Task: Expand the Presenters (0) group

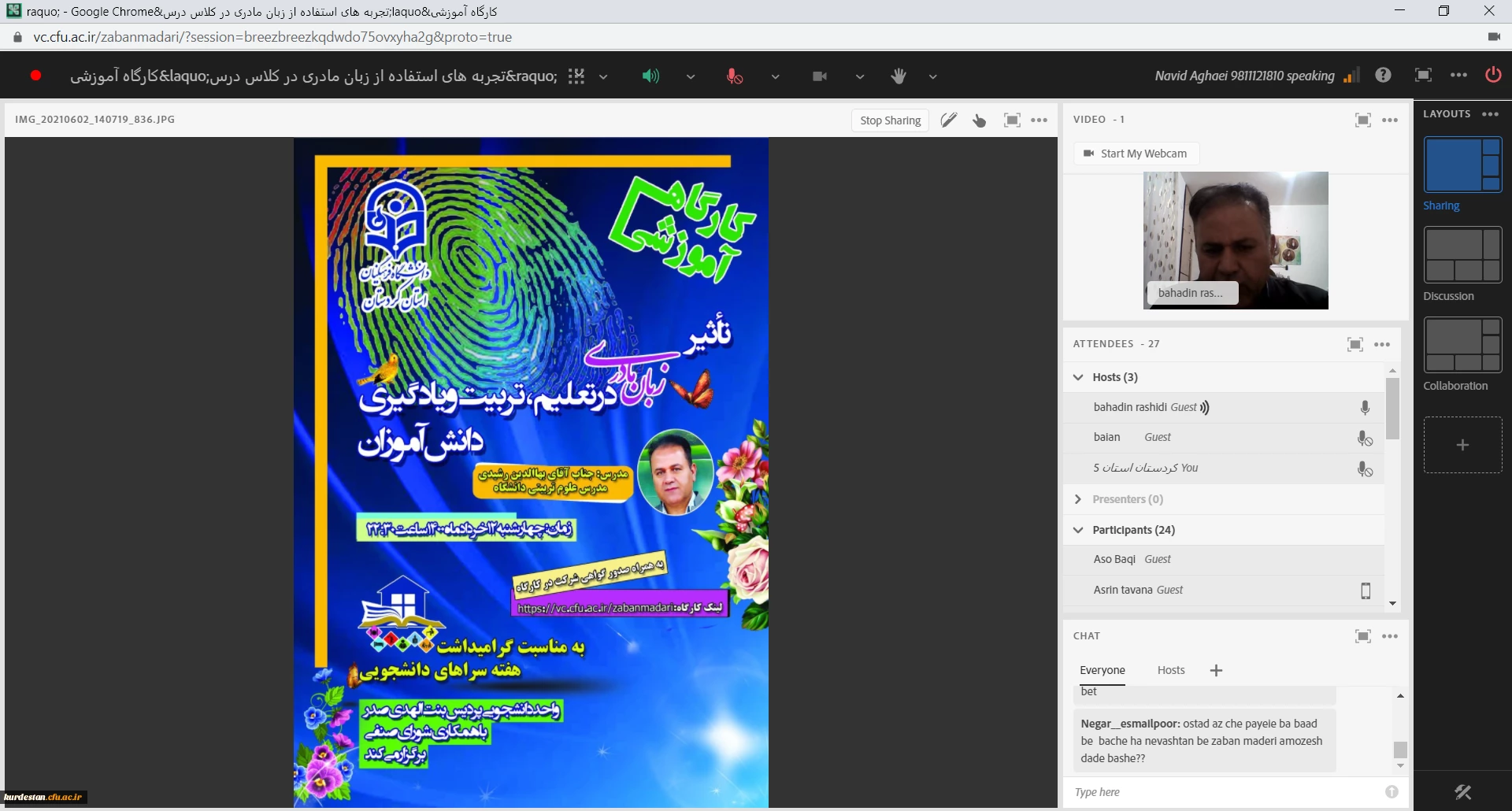Action: click(x=1079, y=499)
